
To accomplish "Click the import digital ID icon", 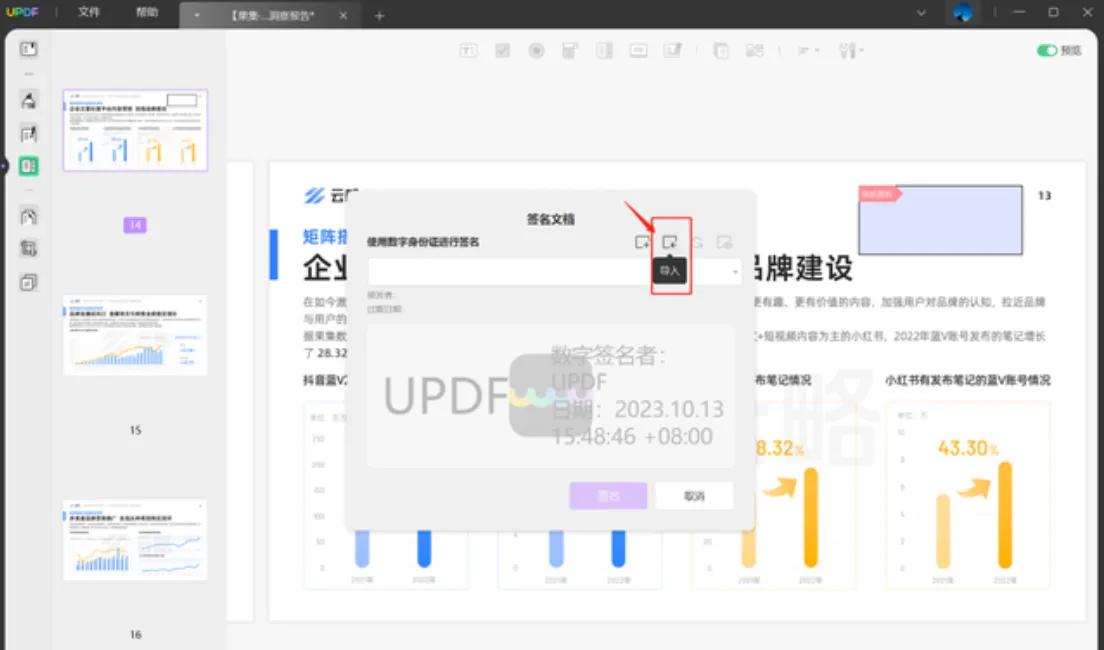I will pyautogui.click(x=670, y=242).
